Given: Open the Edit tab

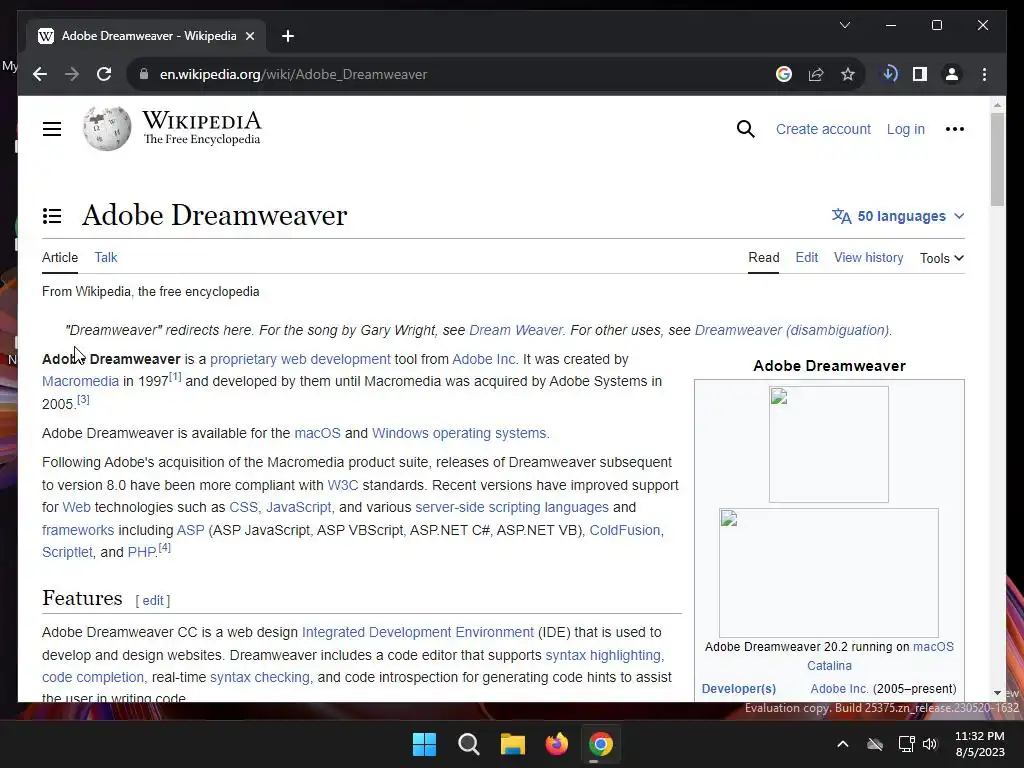Looking at the screenshot, I should pyautogui.click(x=807, y=257).
